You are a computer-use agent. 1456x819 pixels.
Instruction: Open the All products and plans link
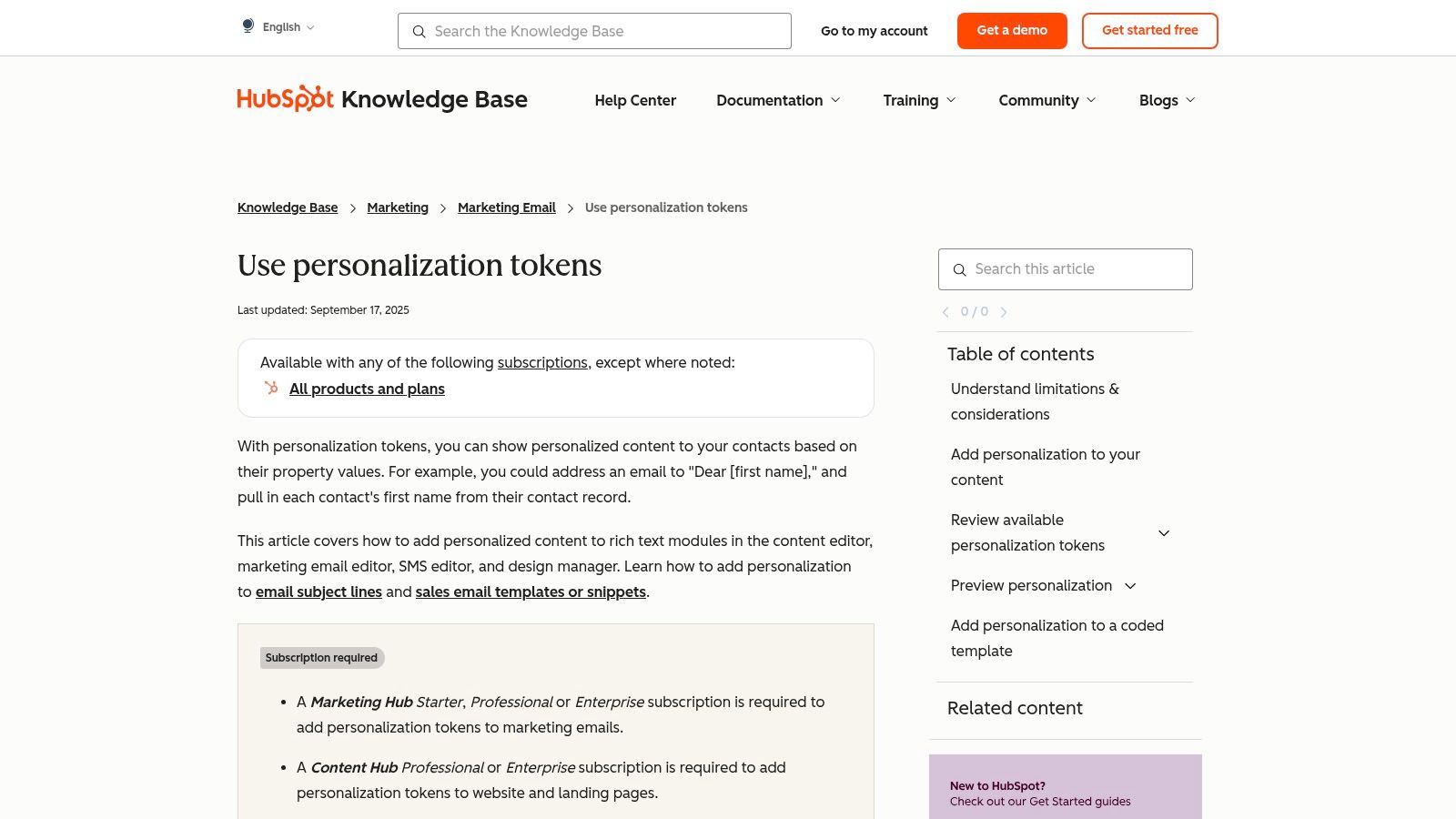click(367, 389)
